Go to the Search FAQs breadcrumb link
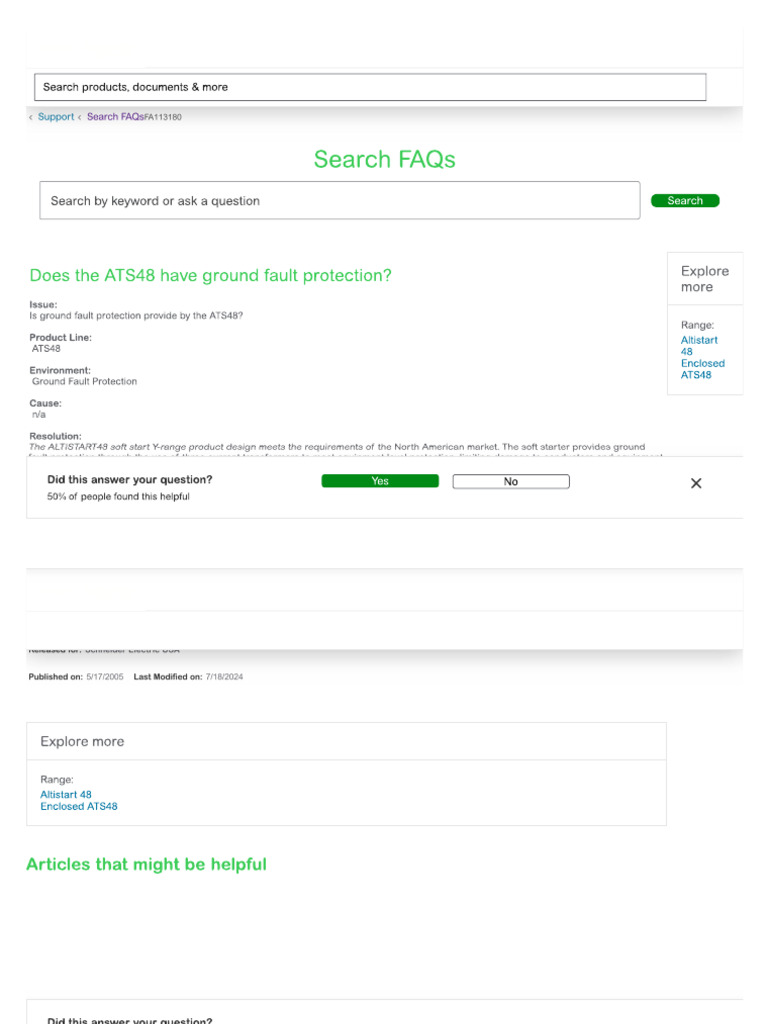The height and width of the screenshot is (1024, 768). (115, 117)
